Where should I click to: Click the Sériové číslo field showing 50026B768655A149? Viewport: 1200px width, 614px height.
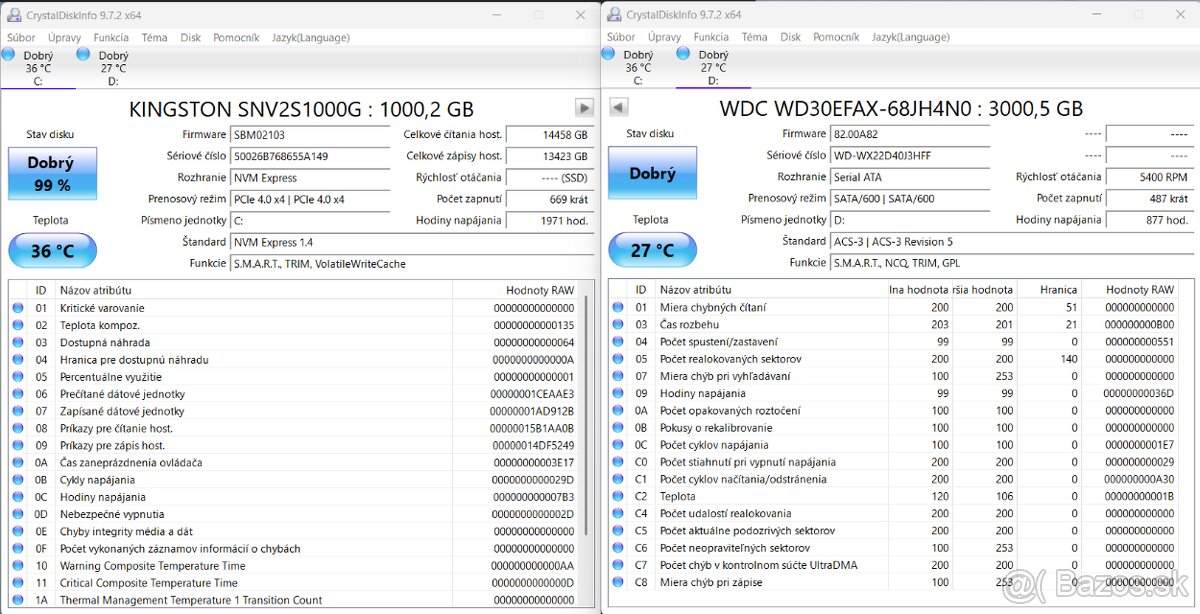point(310,156)
